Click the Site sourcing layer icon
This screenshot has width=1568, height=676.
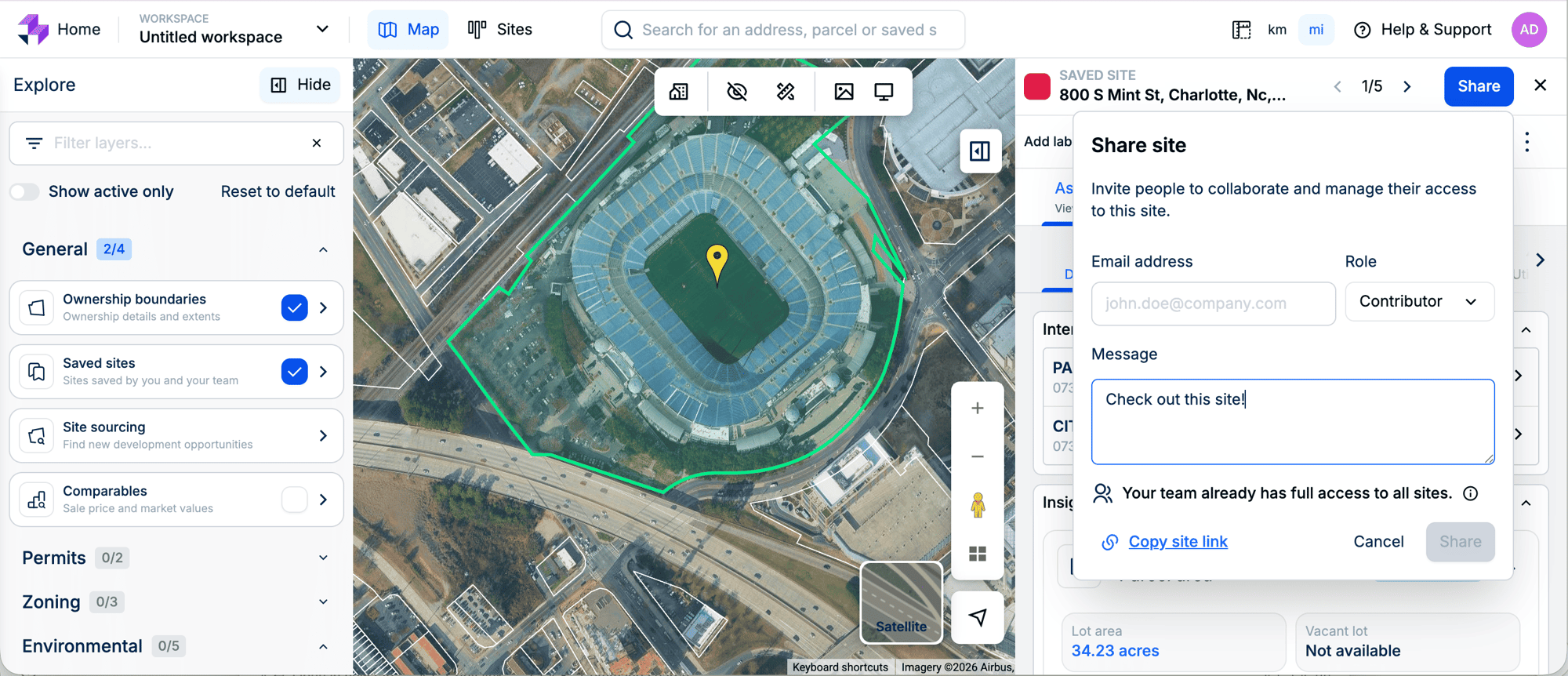[37, 435]
